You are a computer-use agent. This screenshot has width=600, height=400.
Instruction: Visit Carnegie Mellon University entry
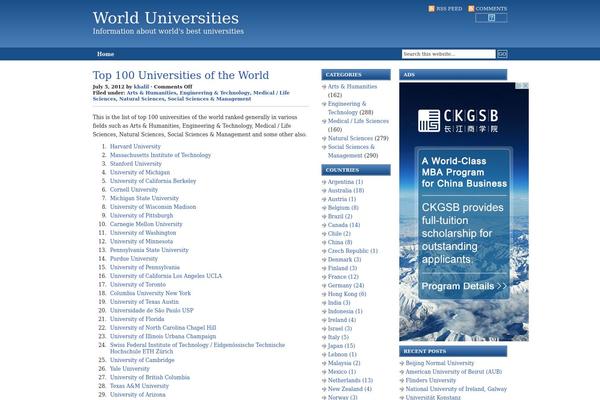pyautogui.click(x=146, y=224)
